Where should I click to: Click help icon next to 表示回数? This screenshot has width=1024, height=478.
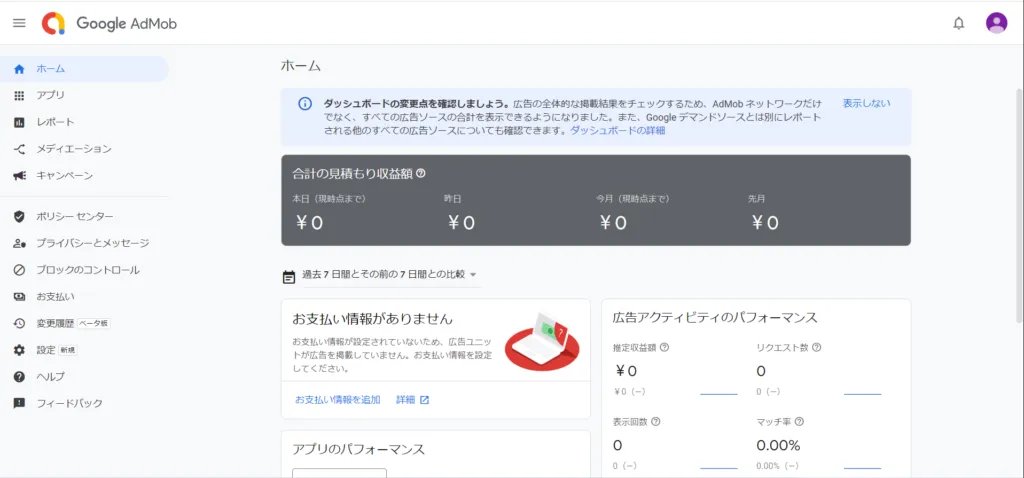[656, 422]
